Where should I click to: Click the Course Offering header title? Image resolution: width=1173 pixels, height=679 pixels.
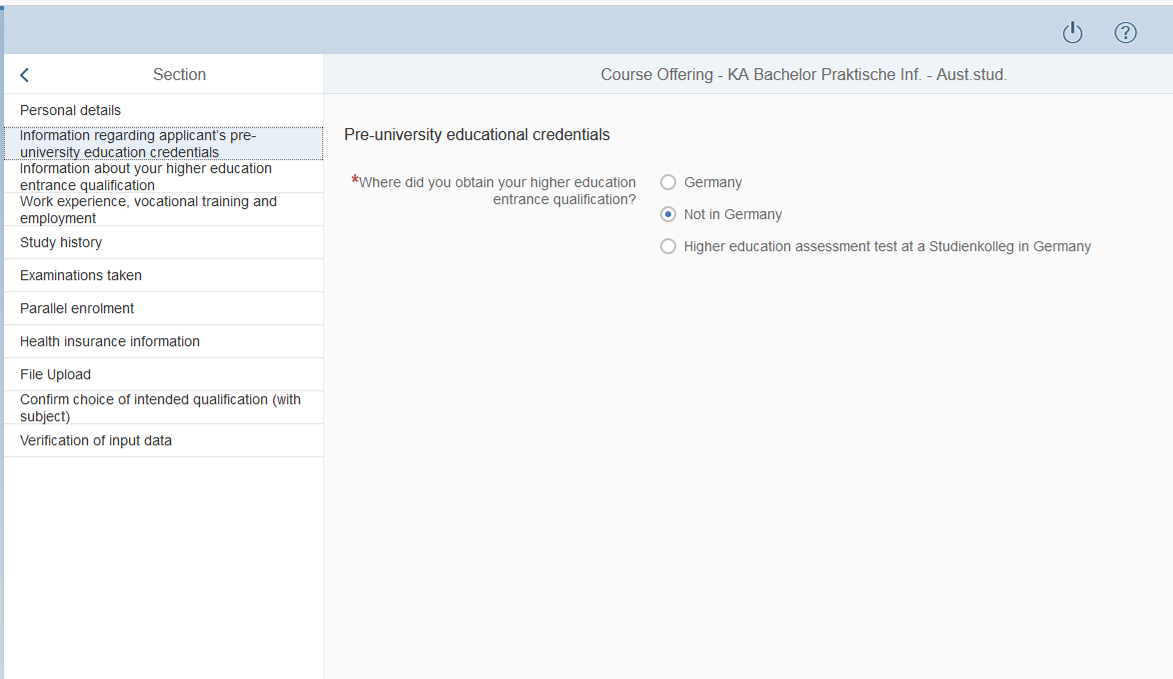803,75
